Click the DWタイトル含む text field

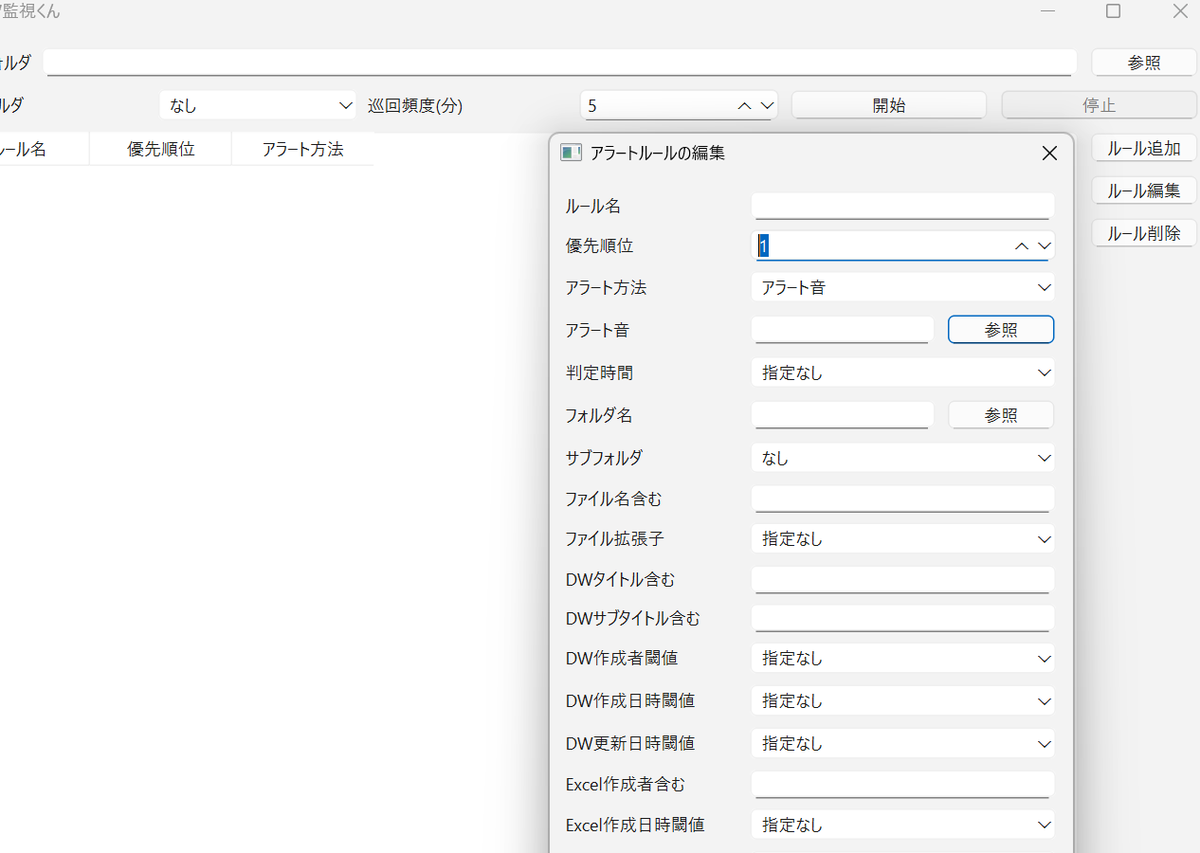coord(903,580)
